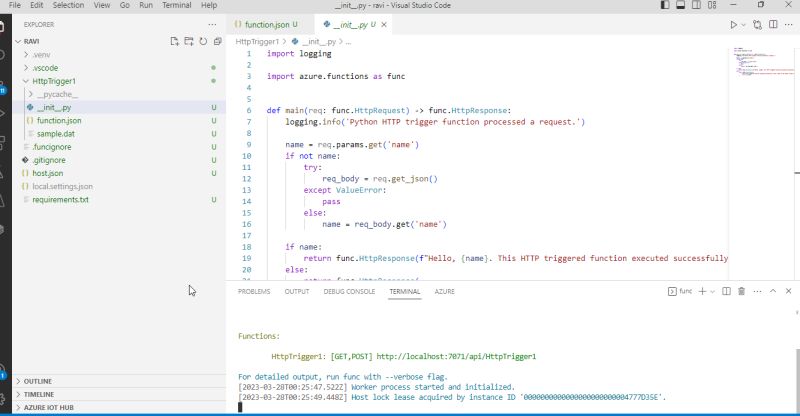Open the Run menu

(x=146, y=5)
